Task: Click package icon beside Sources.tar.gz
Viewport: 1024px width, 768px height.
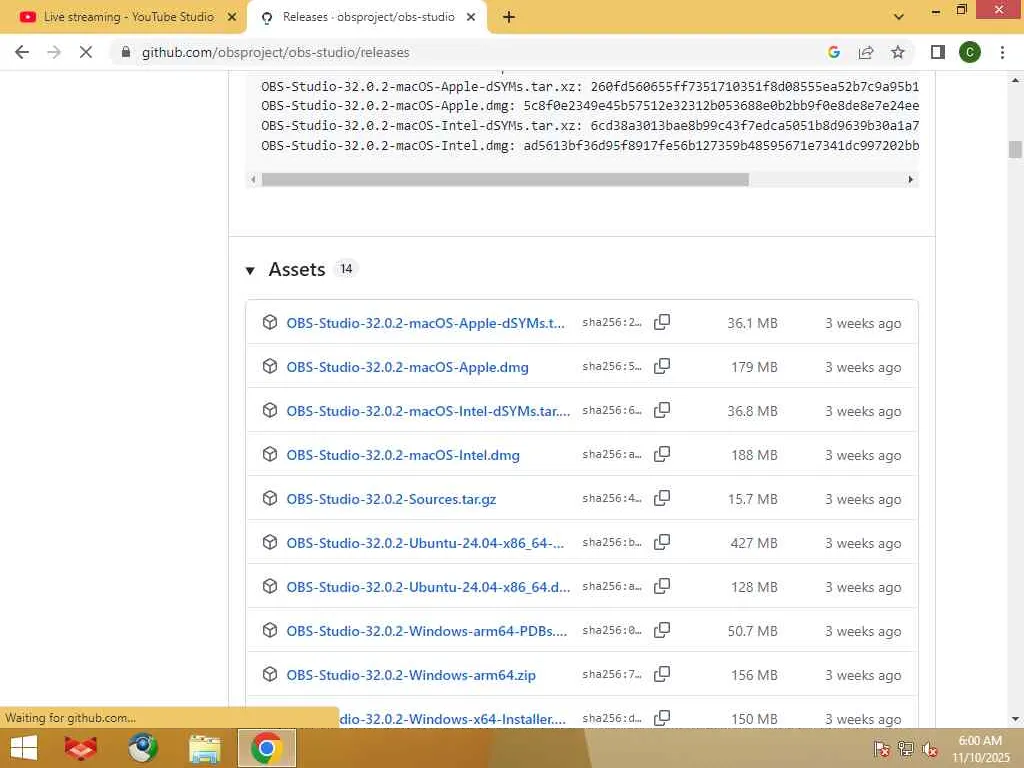Action: tap(270, 498)
